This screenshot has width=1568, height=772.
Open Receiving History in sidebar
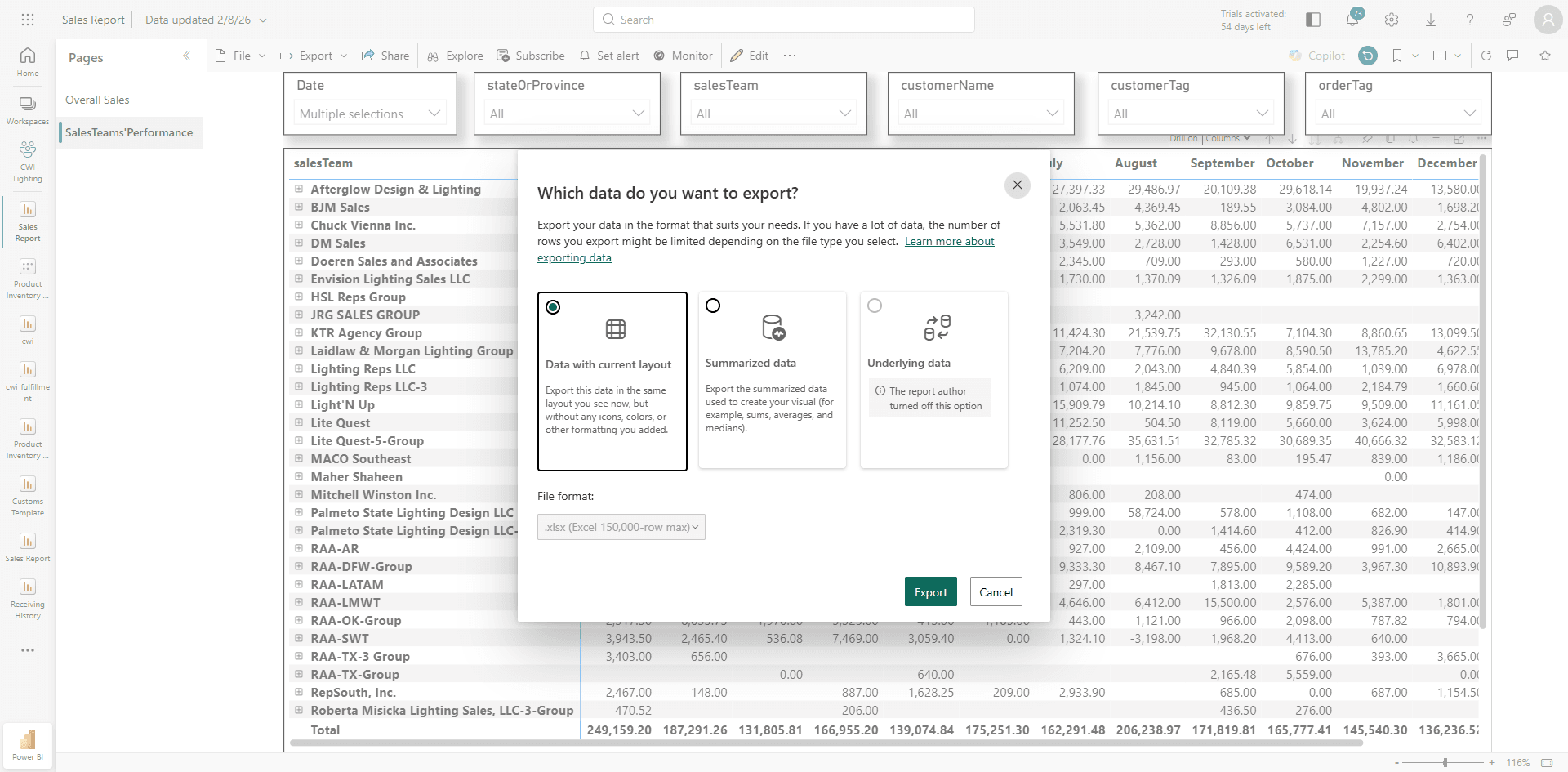(x=28, y=599)
